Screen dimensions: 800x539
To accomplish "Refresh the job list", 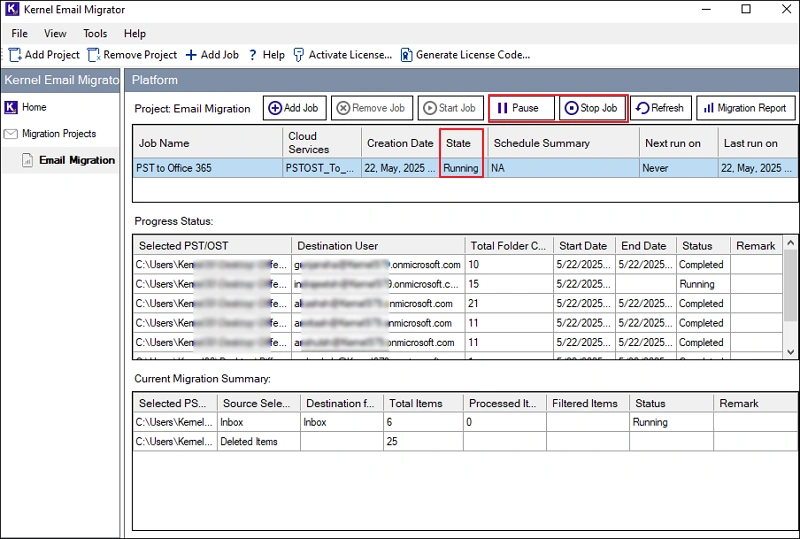I will [661, 108].
